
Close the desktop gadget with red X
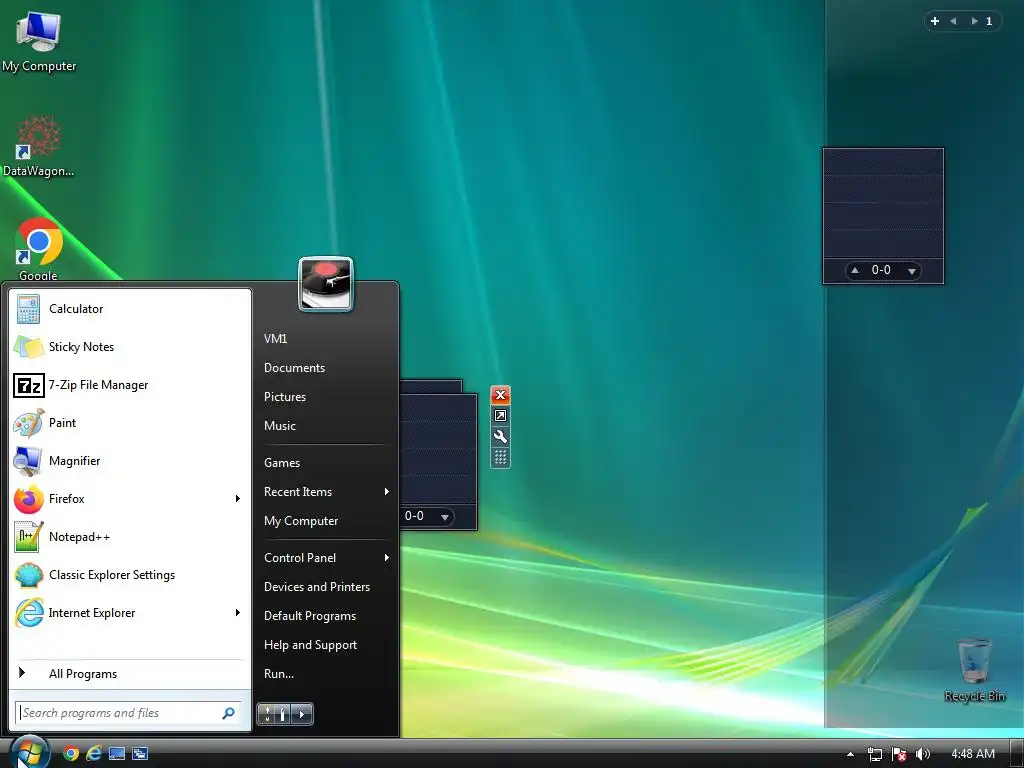[x=500, y=395]
